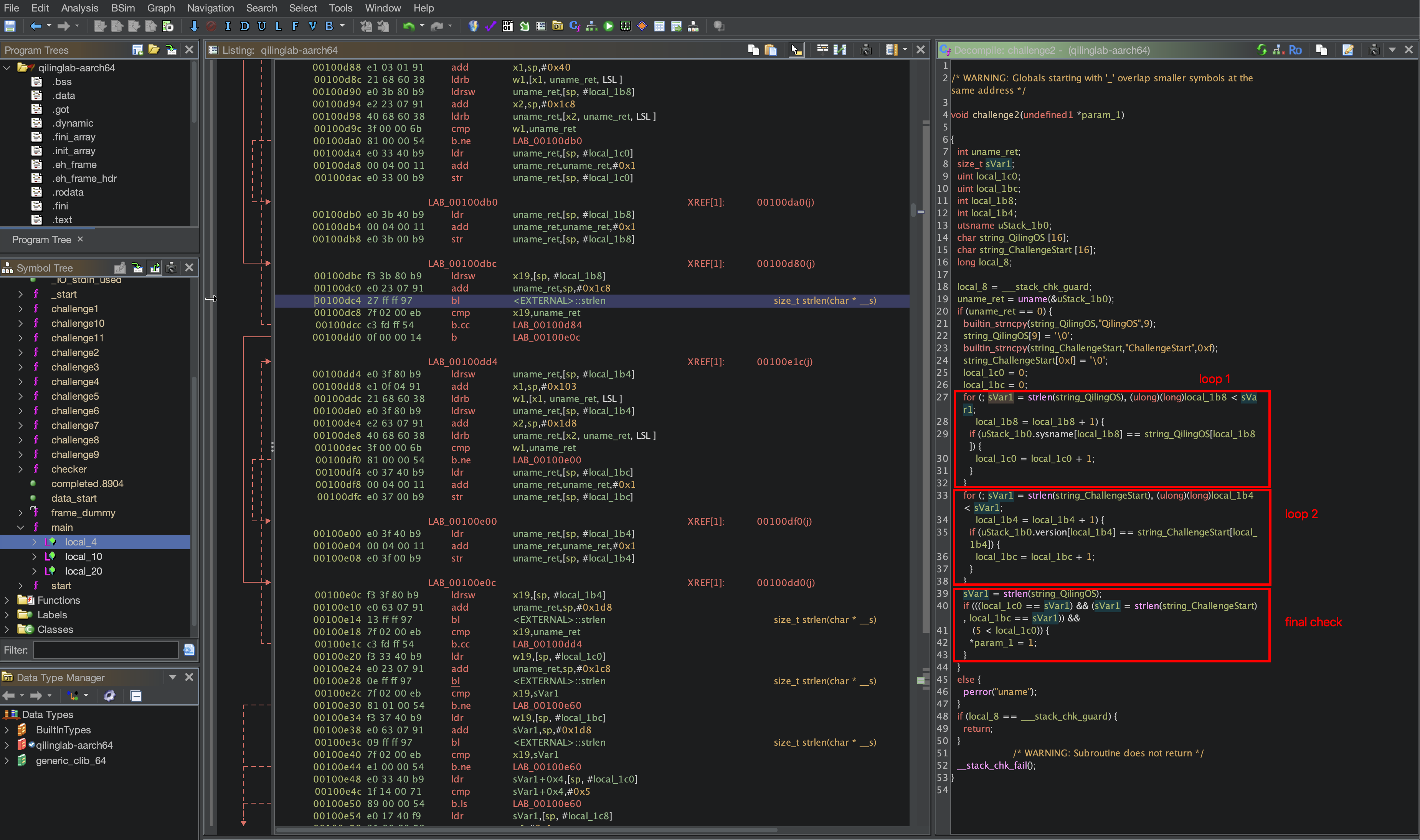
Task: Open the Search menu
Action: tap(261, 8)
